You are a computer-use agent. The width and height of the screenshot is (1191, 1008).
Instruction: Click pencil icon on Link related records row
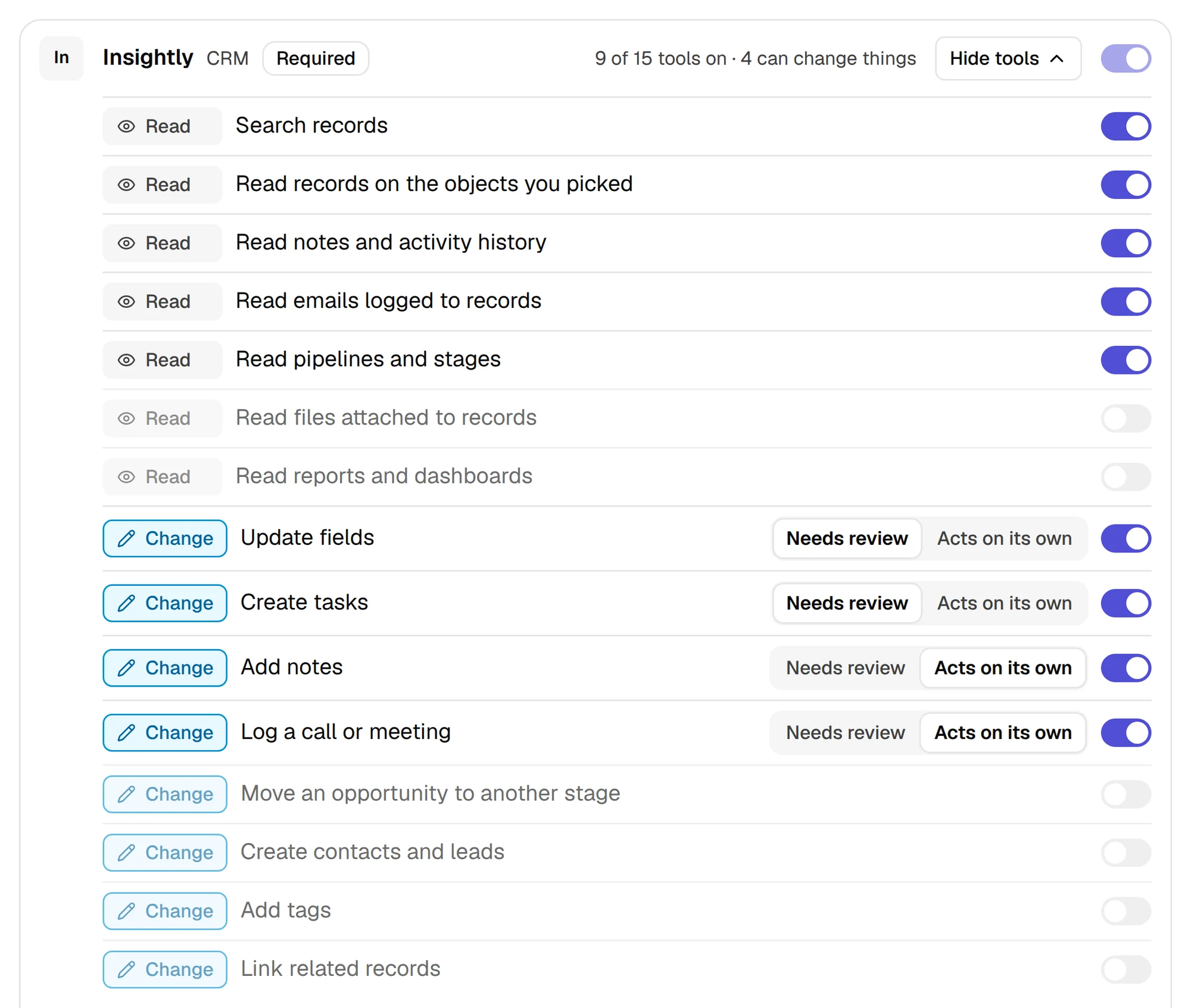click(126, 969)
